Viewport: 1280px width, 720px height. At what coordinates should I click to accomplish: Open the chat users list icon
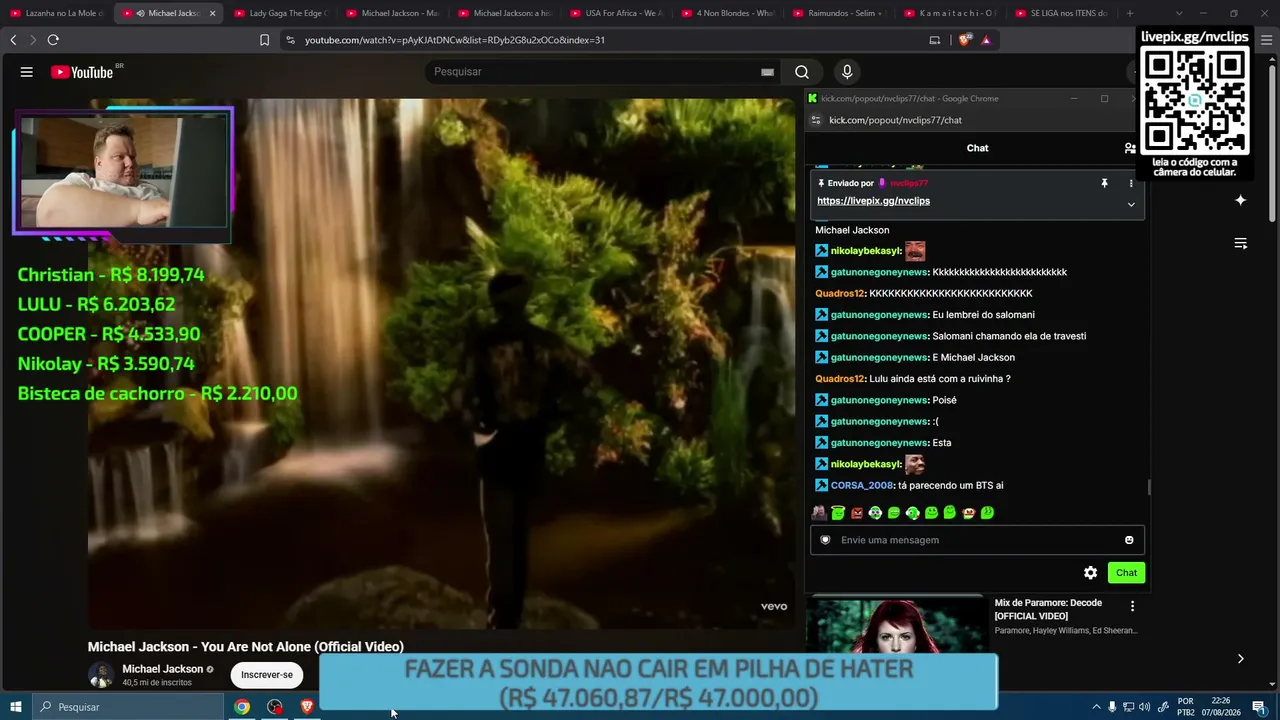[1130, 148]
